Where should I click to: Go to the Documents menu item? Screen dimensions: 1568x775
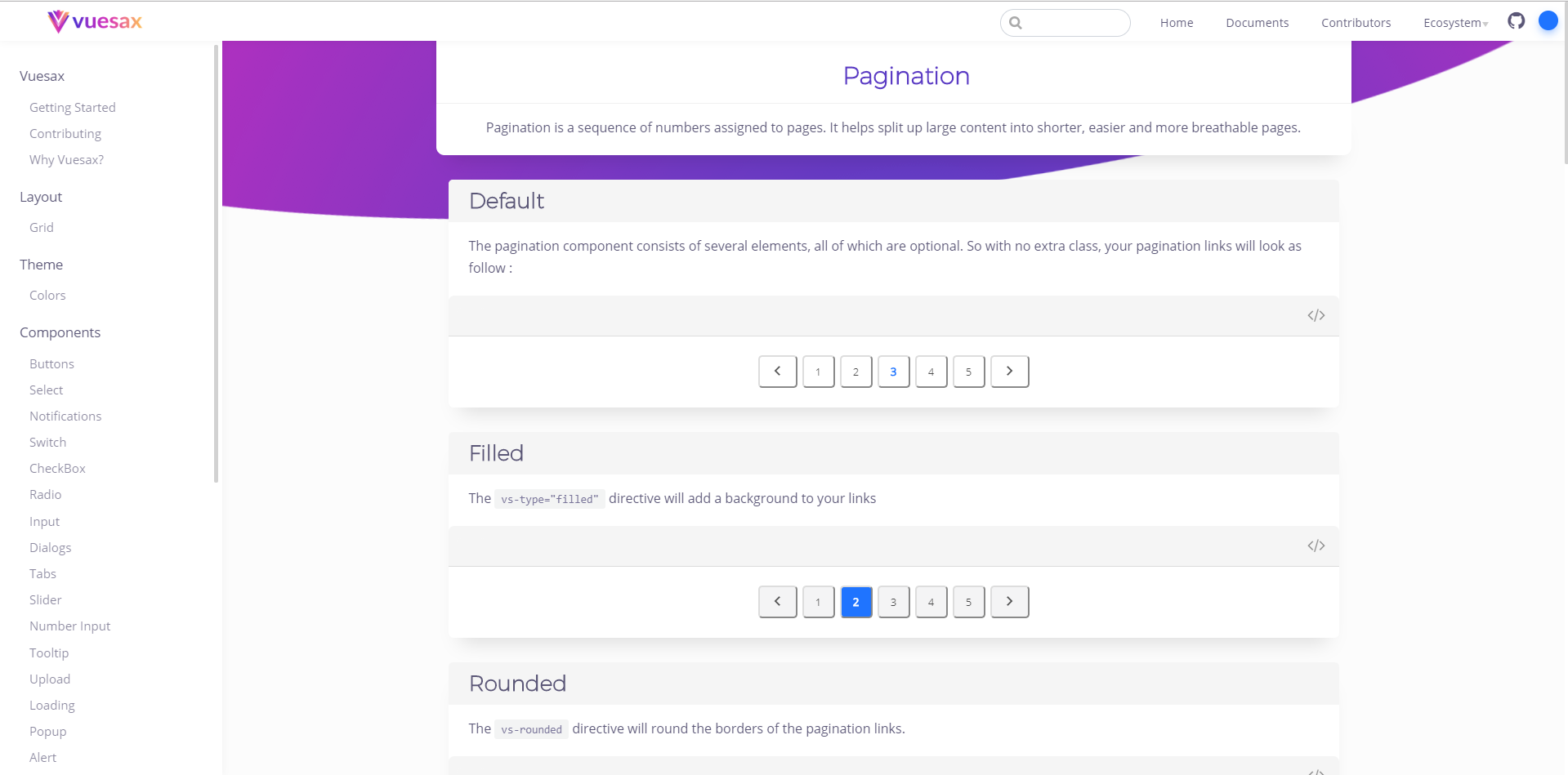[1257, 22]
